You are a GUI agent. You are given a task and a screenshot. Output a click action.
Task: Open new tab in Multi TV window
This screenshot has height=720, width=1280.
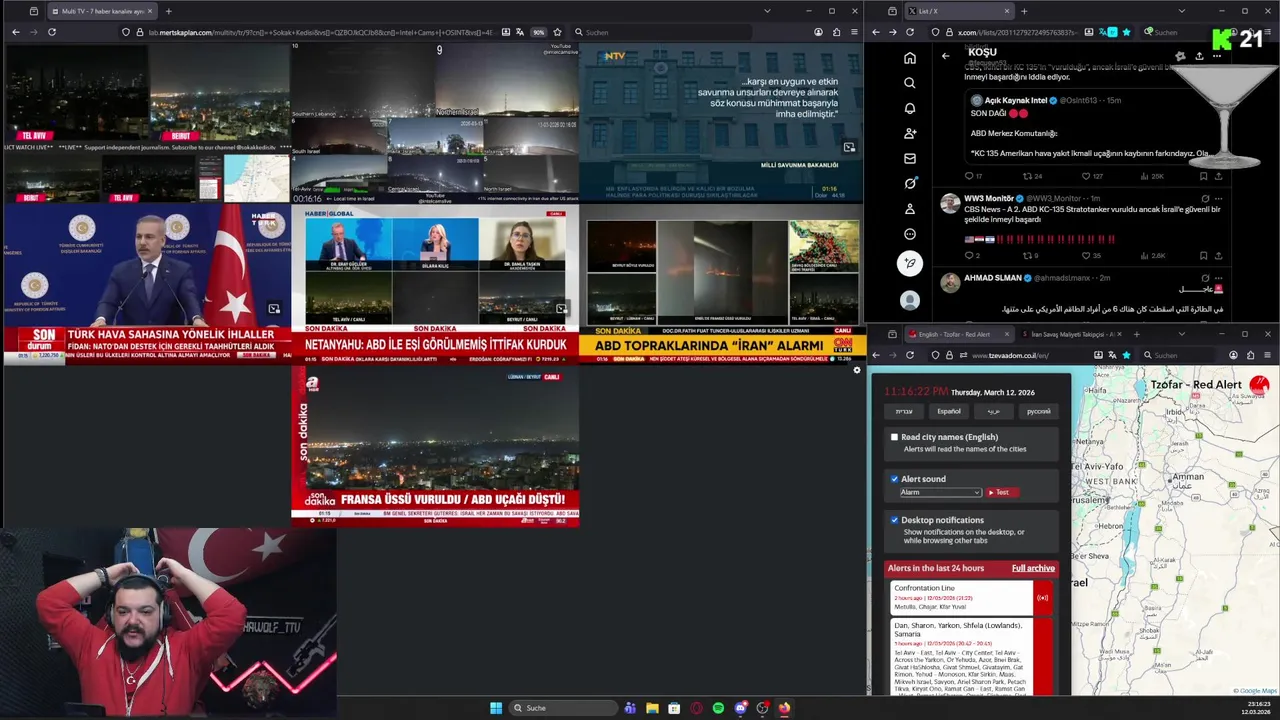click(x=168, y=11)
